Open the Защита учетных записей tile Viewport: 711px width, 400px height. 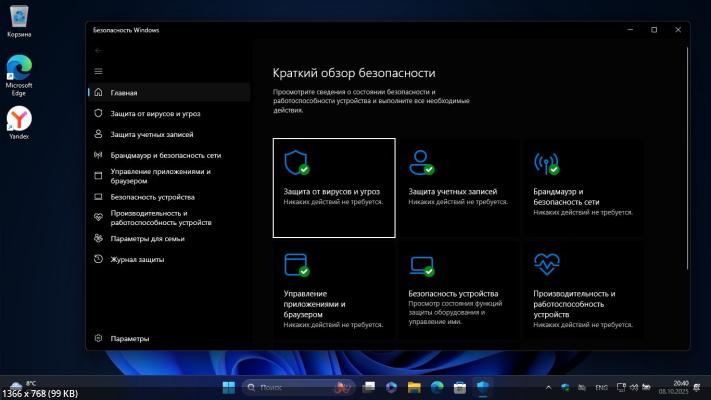[x=458, y=187]
